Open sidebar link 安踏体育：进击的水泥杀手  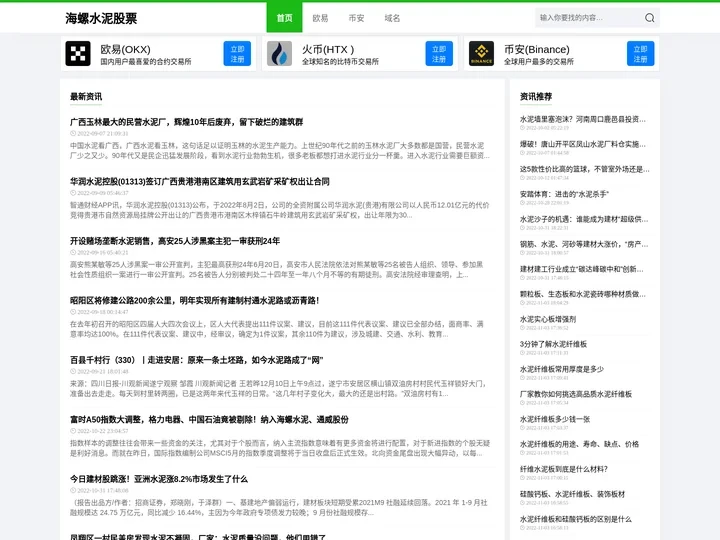(564, 194)
